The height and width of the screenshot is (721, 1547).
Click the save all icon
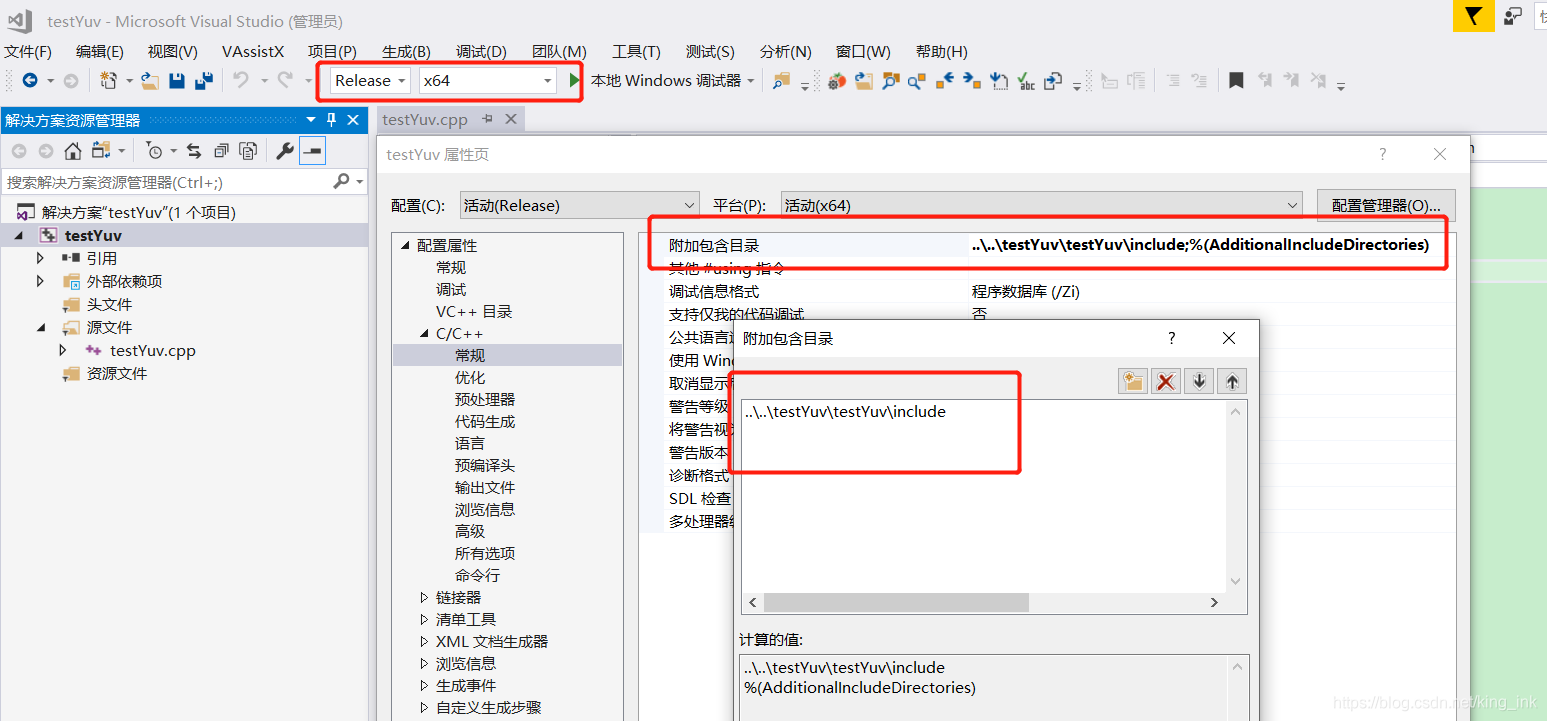tap(204, 81)
